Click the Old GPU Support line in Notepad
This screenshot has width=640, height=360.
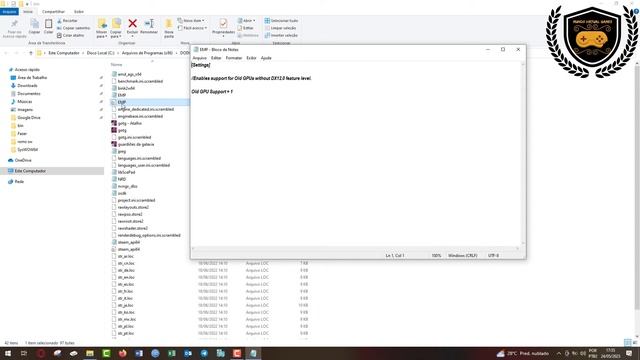click(x=212, y=92)
